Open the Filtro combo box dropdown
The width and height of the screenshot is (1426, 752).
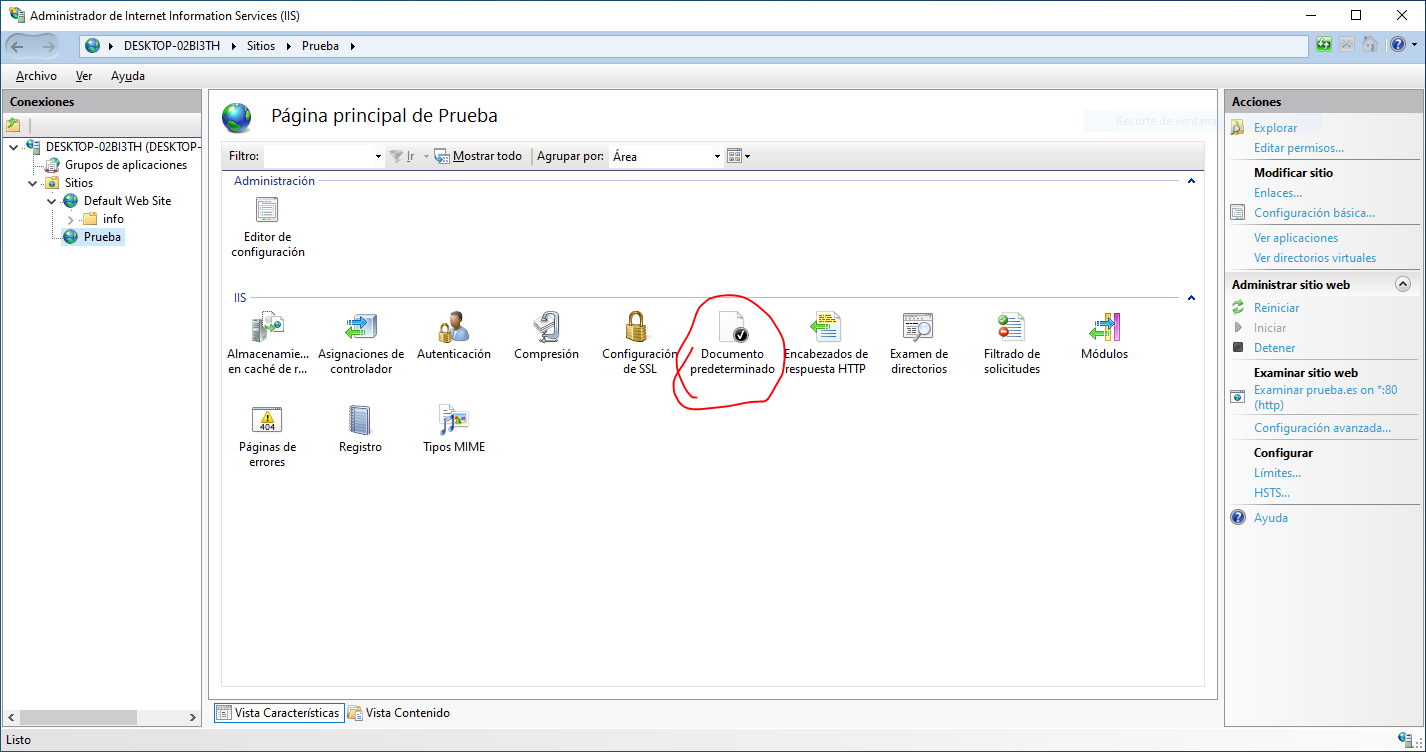coord(378,157)
